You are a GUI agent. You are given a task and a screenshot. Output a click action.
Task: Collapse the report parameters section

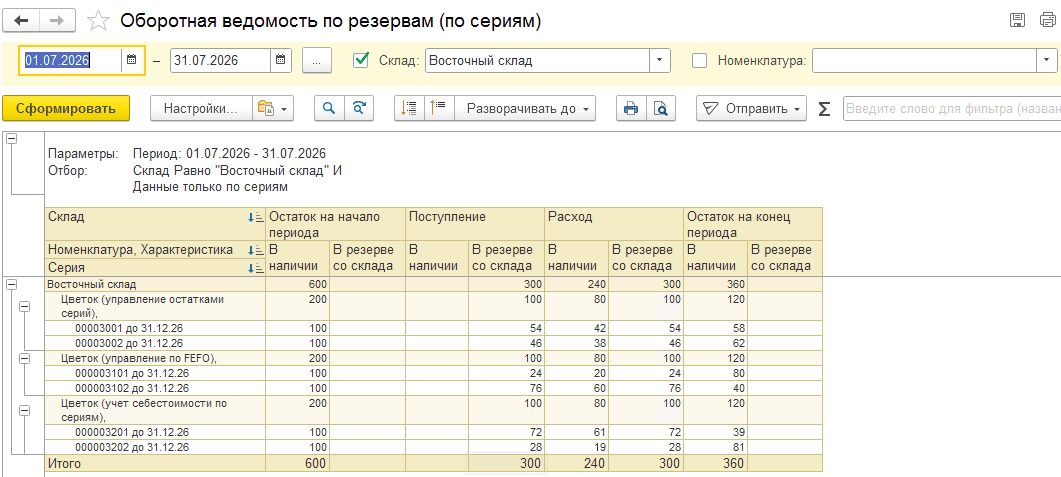click(11, 138)
